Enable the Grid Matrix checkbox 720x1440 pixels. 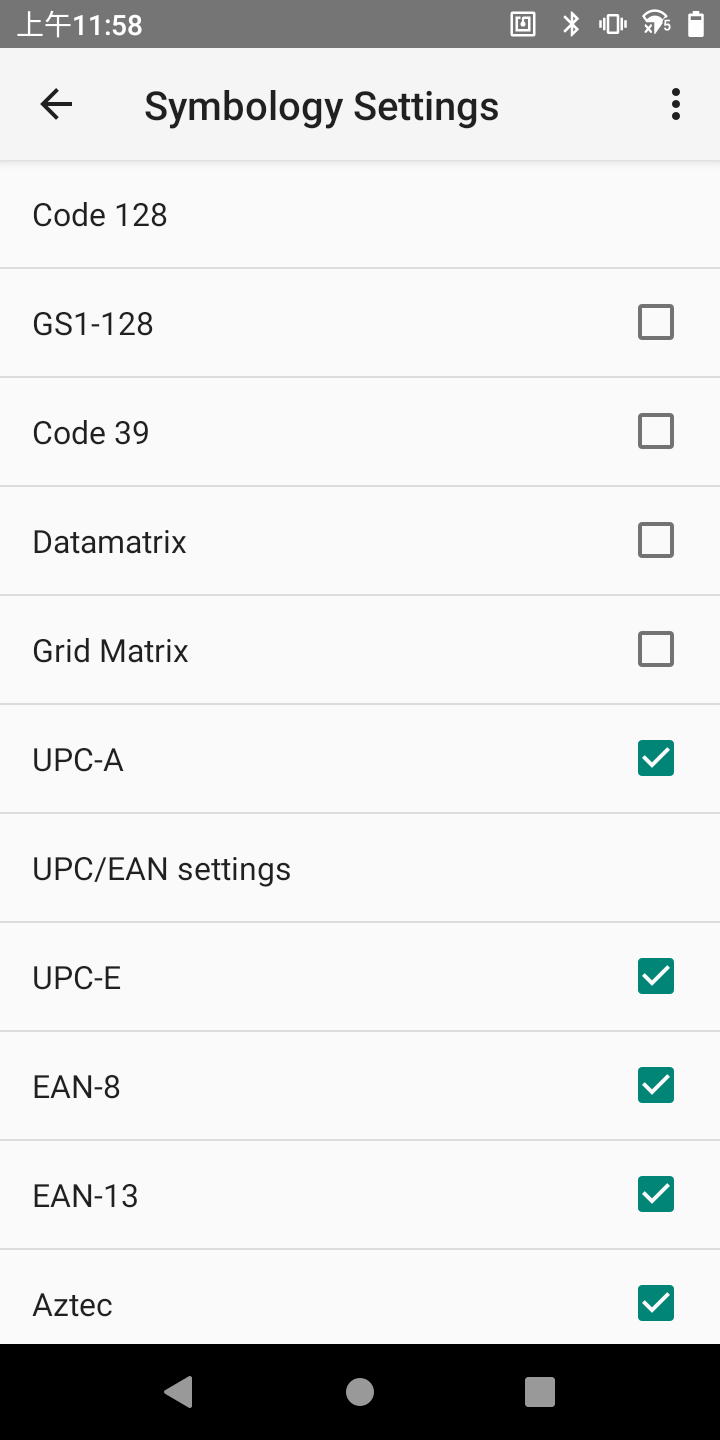tap(656, 650)
